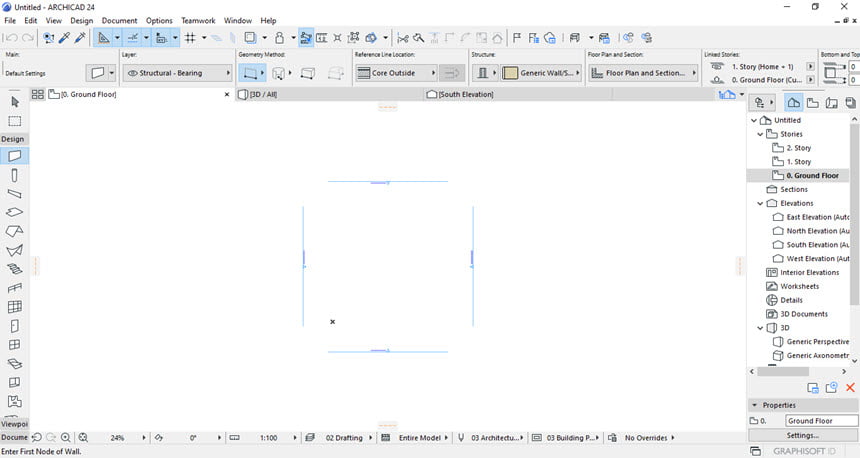Image resolution: width=860 pixels, height=458 pixels.
Task: Open the dropdown next to Trace icon
Action: pos(264,38)
